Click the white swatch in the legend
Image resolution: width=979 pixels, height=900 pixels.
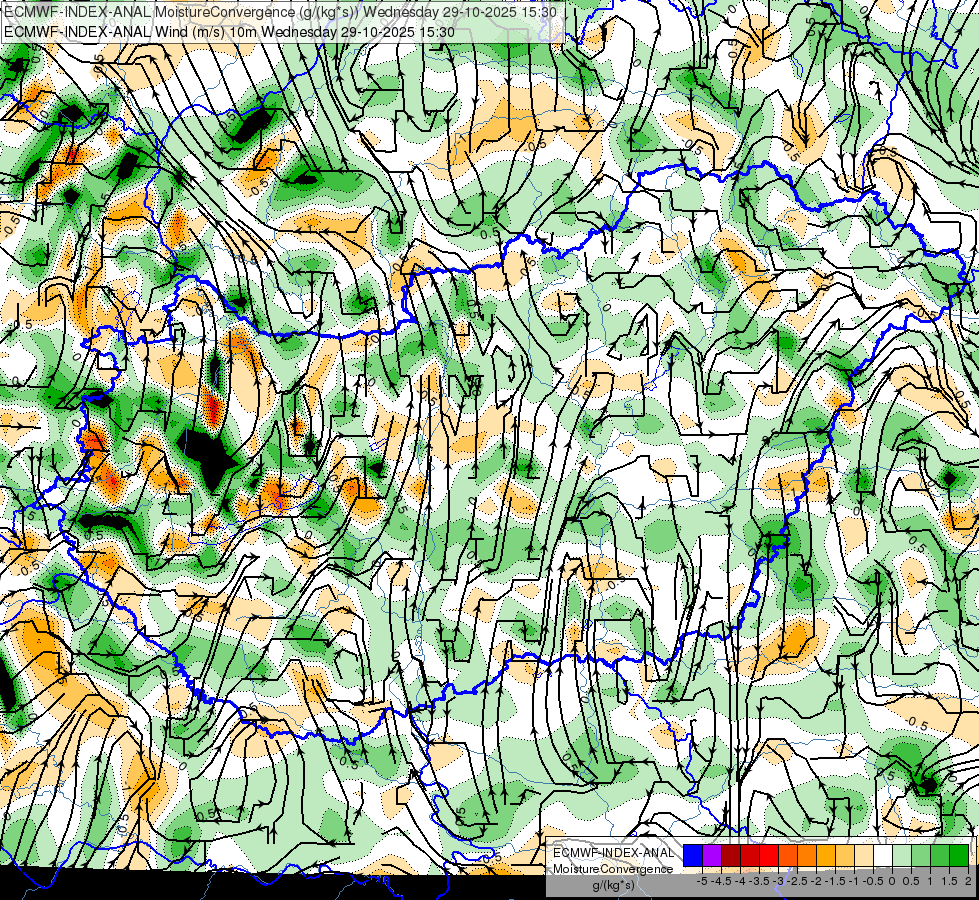[x=883, y=856]
